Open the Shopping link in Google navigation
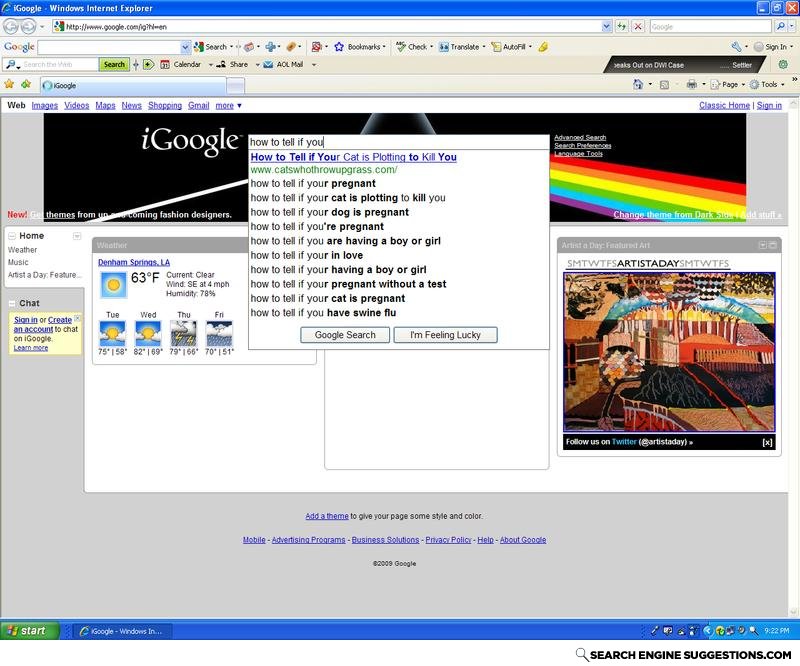The width and height of the screenshot is (800, 666). click(165, 106)
